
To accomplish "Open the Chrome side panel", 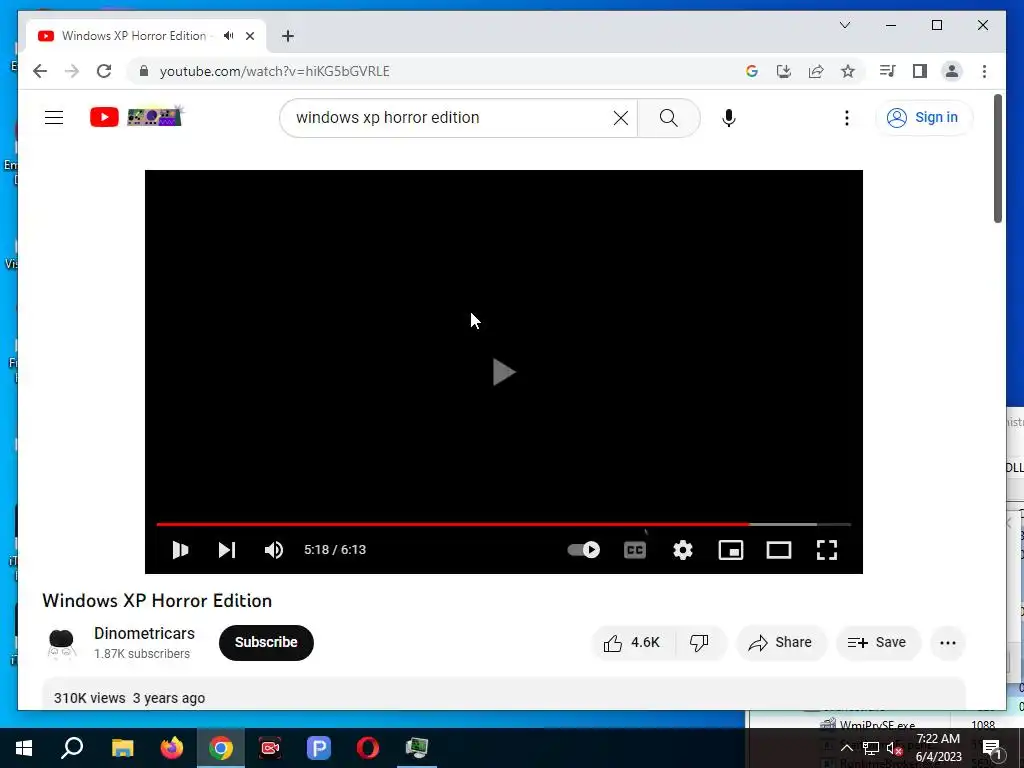I will coord(920,71).
